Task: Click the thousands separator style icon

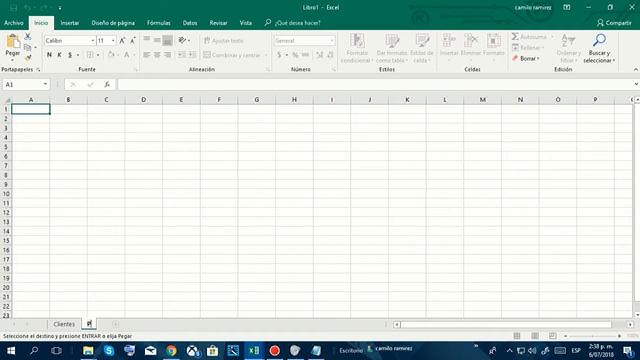Action: coord(305,55)
